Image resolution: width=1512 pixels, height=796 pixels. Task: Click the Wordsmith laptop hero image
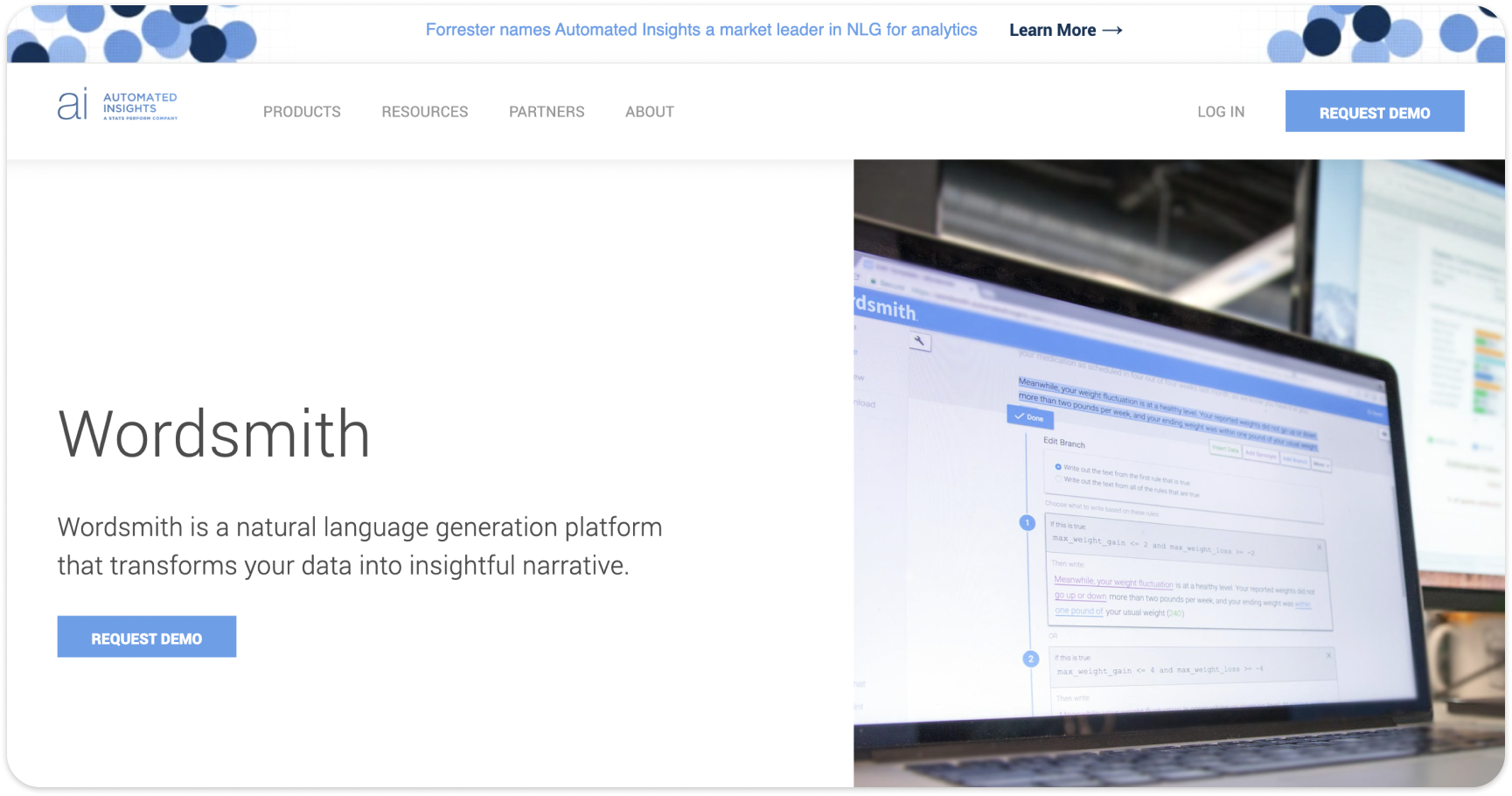pyautogui.click(x=1179, y=473)
